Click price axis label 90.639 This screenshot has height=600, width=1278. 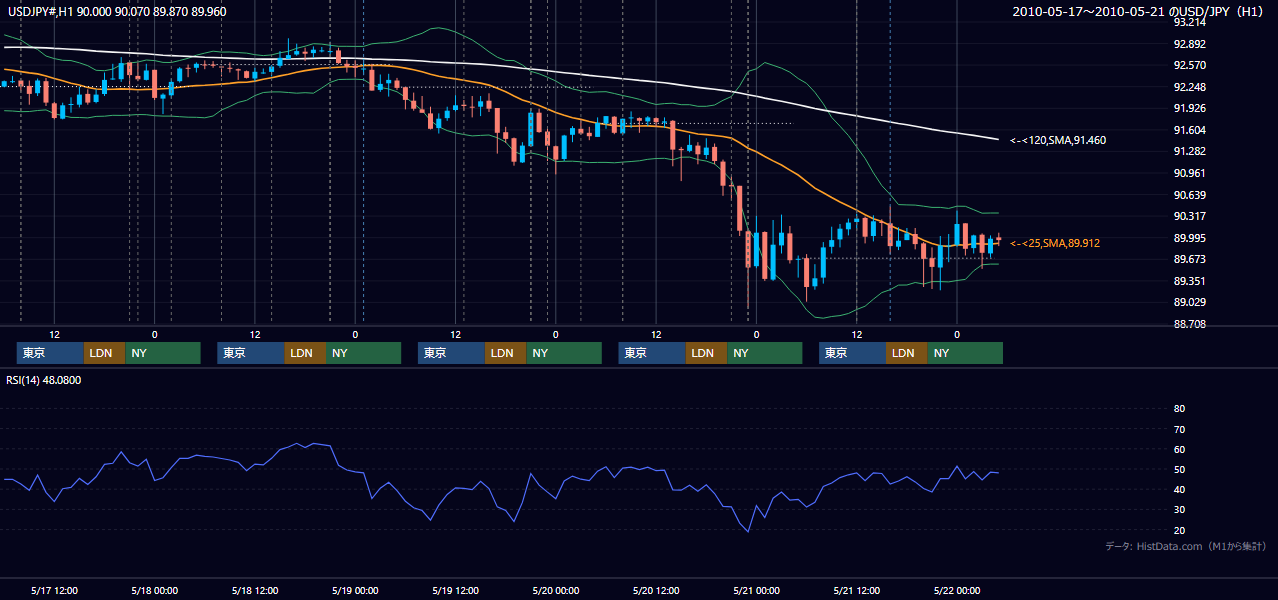[1190, 195]
